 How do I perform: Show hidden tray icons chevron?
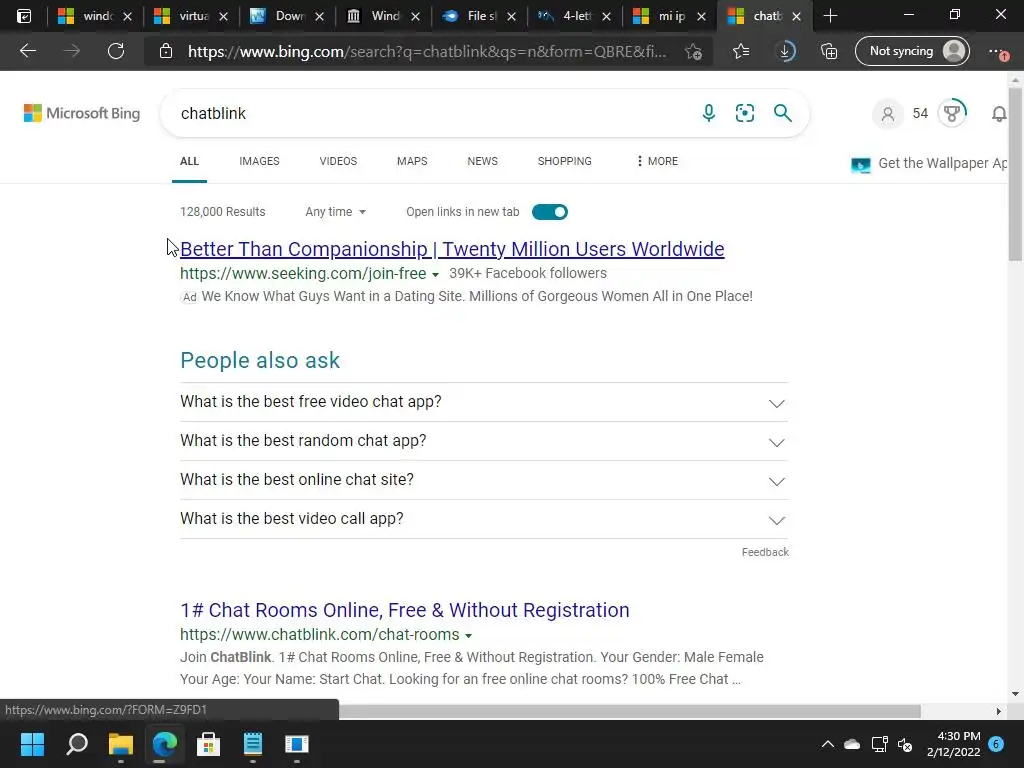pos(827,744)
